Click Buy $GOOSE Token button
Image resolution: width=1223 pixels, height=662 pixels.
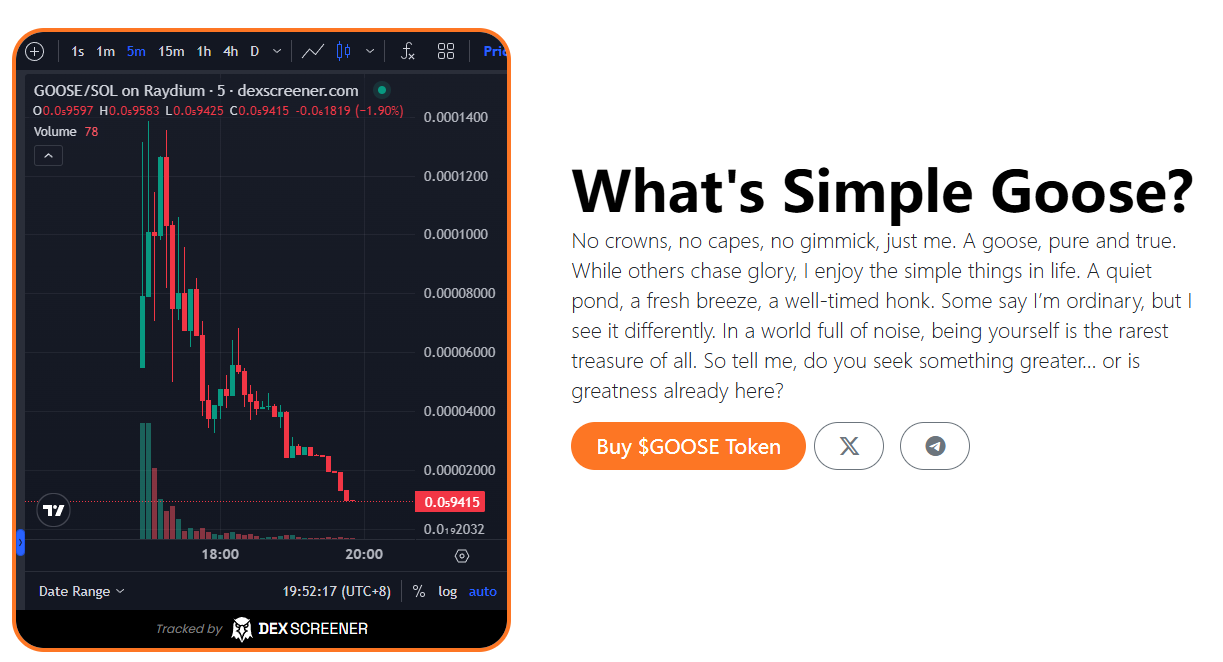point(689,446)
